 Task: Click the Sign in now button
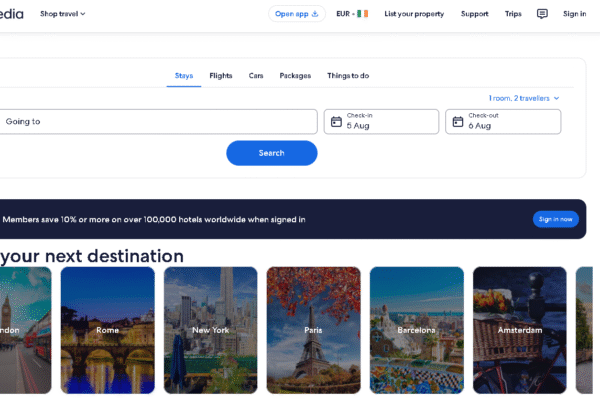(555, 219)
